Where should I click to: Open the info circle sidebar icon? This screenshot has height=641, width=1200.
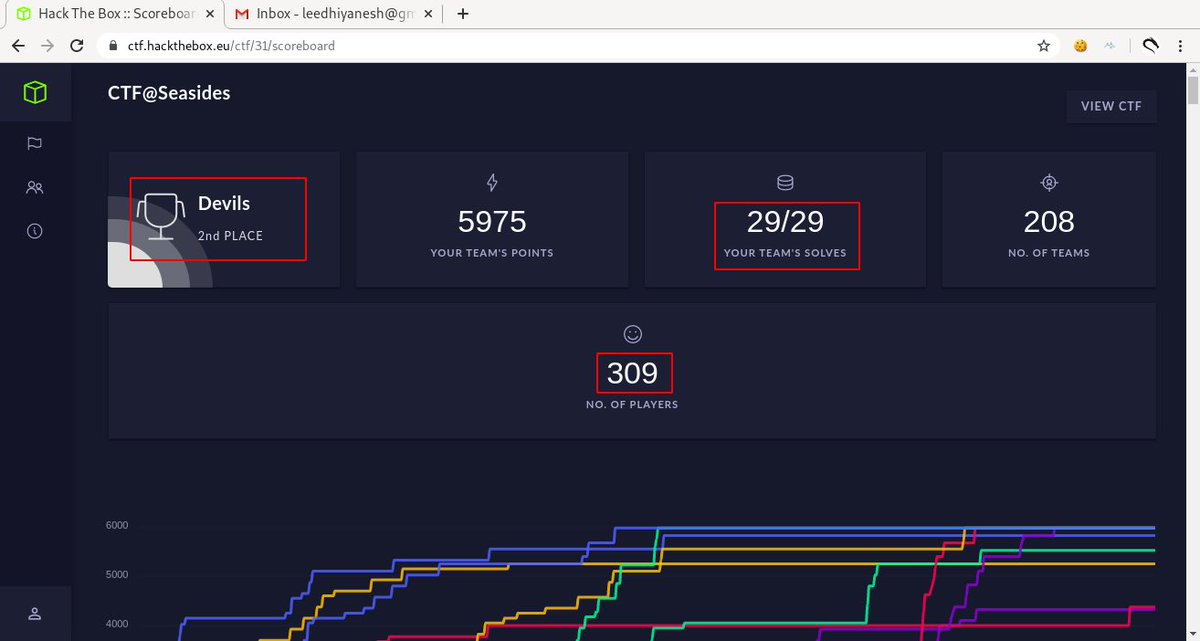tap(35, 231)
